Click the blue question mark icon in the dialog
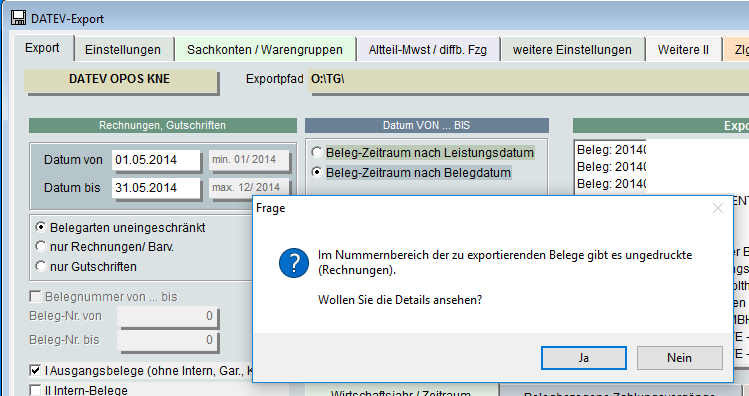This screenshot has height=396, width=749. (294, 263)
